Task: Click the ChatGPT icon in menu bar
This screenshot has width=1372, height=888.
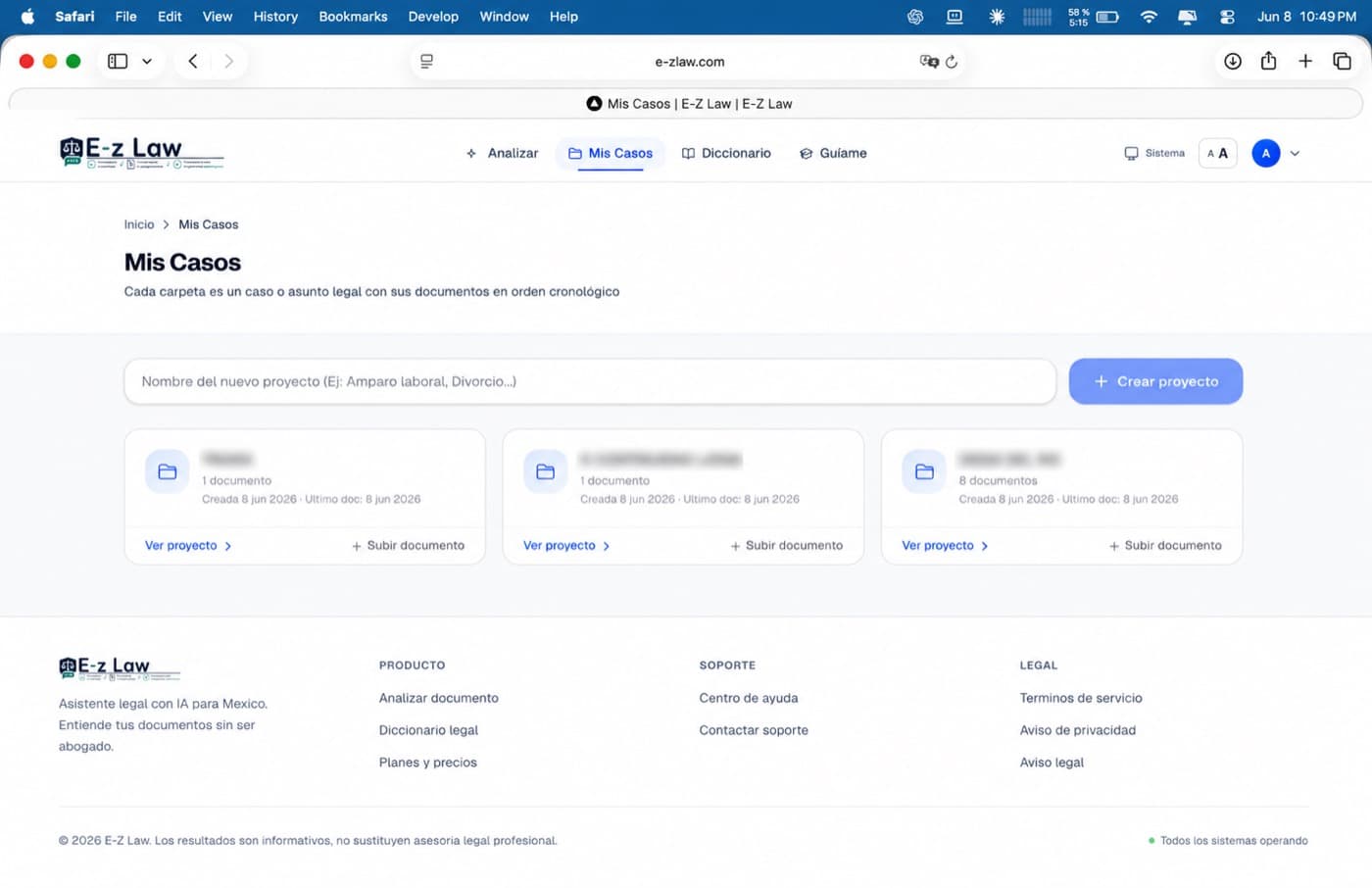Action: pyautogui.click(x=915, y=17)
